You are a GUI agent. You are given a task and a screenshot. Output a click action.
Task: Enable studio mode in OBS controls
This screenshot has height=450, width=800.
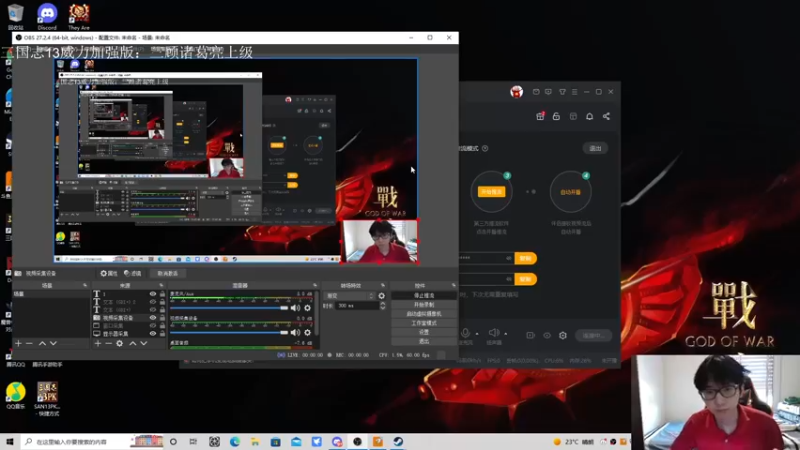click(424, 323)
